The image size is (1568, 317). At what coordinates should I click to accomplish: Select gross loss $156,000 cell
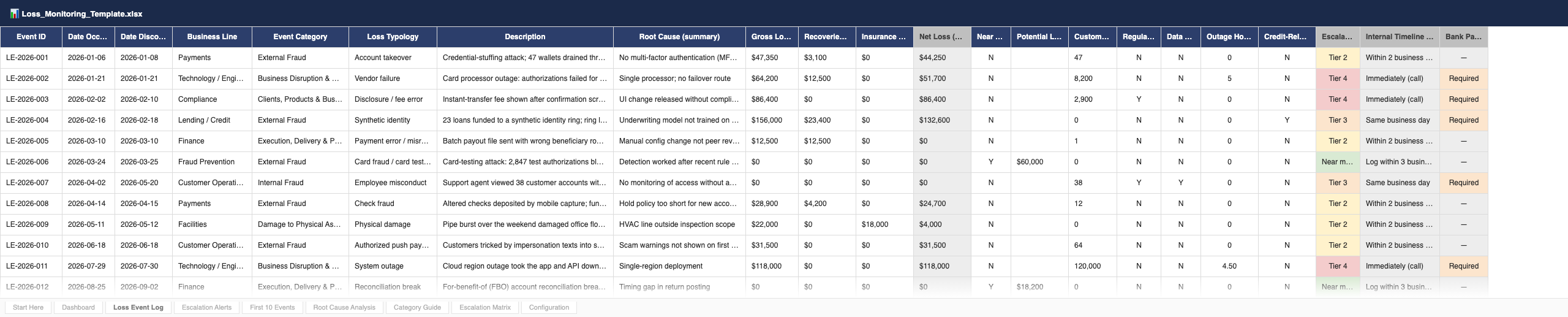click(772, 120)
